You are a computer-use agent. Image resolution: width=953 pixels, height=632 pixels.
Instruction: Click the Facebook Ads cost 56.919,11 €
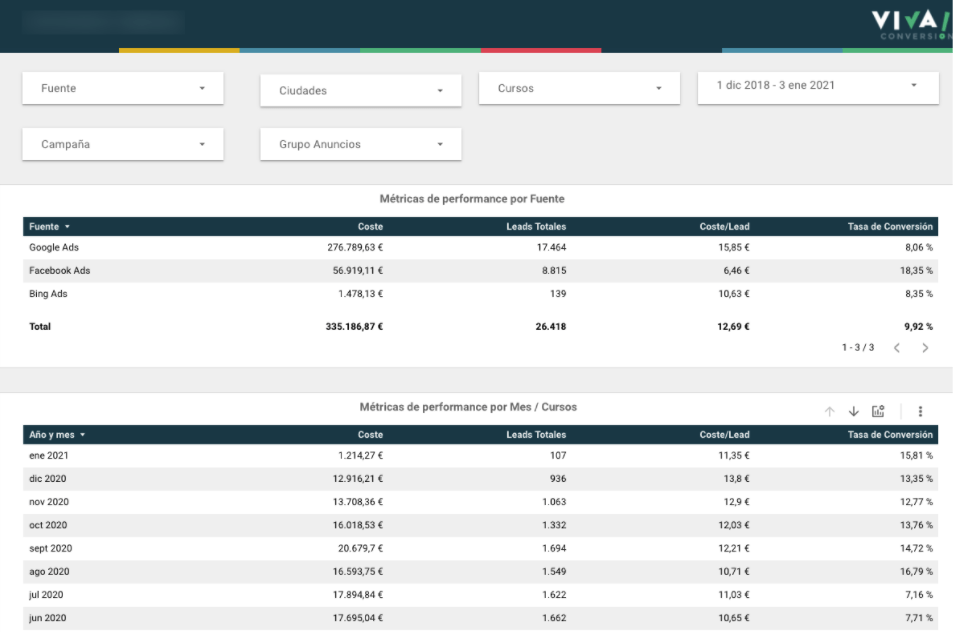coord(357,270)
